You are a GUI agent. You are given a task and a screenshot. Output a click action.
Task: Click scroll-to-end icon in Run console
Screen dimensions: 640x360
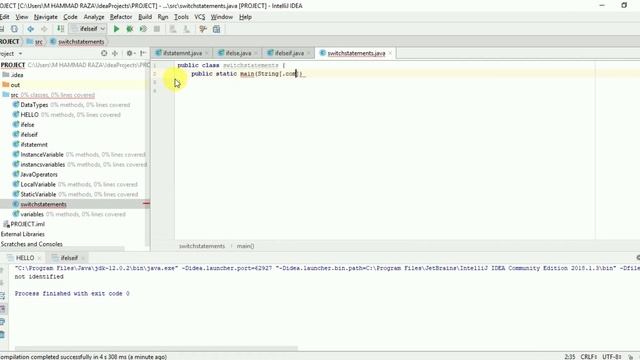[2, 309]
